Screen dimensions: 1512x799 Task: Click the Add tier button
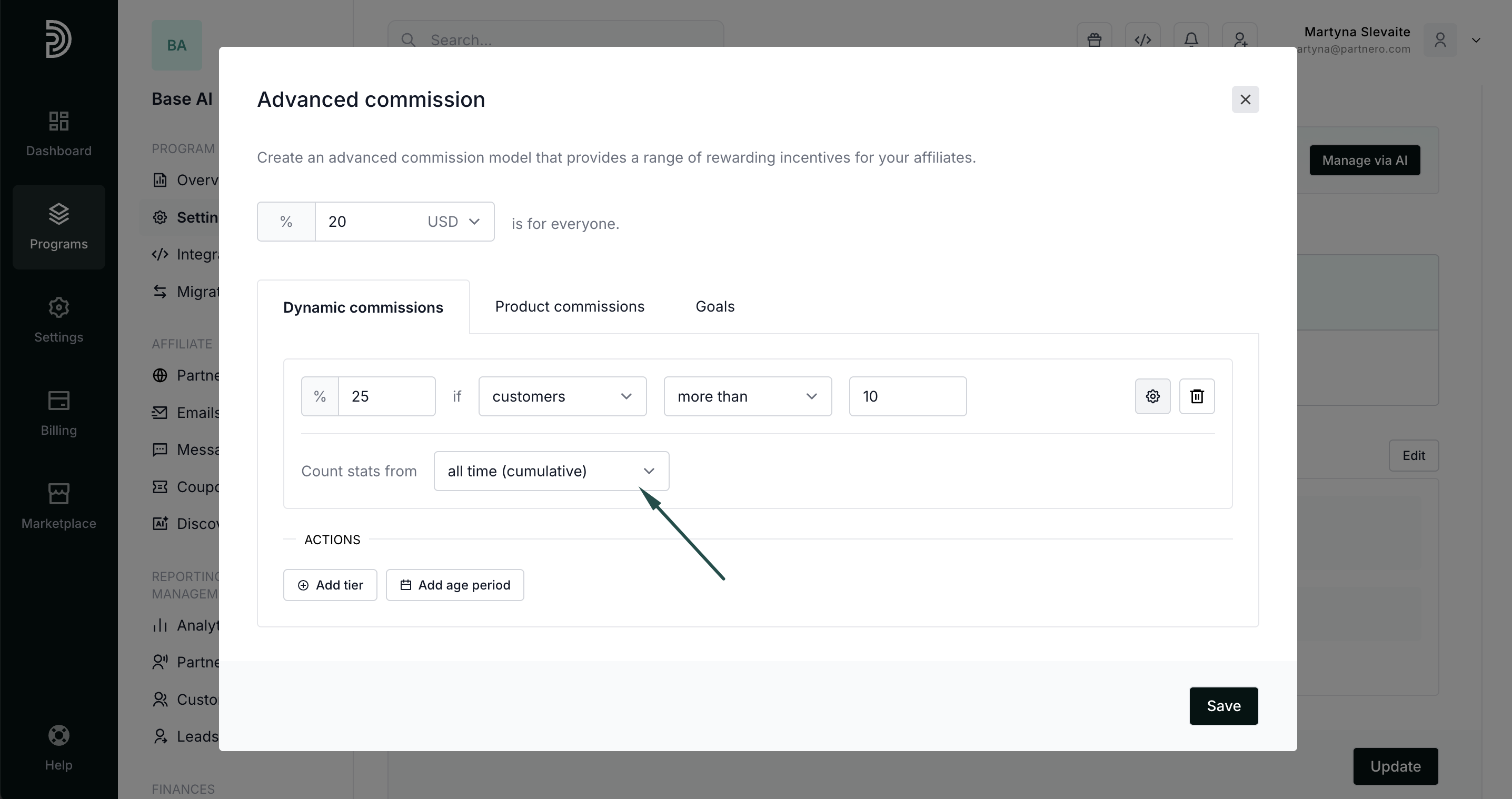tap(330, 585)
